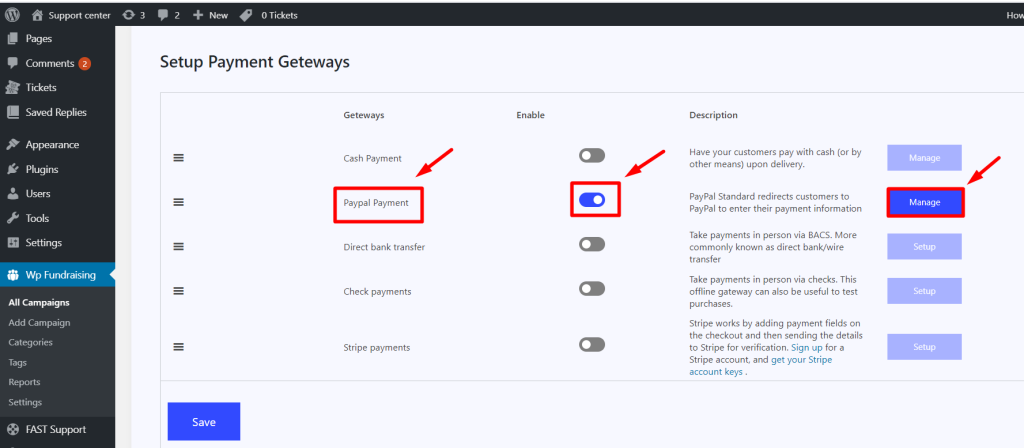Click the Tools wrench icon
The height and width of the screenshot is (448, 1024).
click(12, 218)
